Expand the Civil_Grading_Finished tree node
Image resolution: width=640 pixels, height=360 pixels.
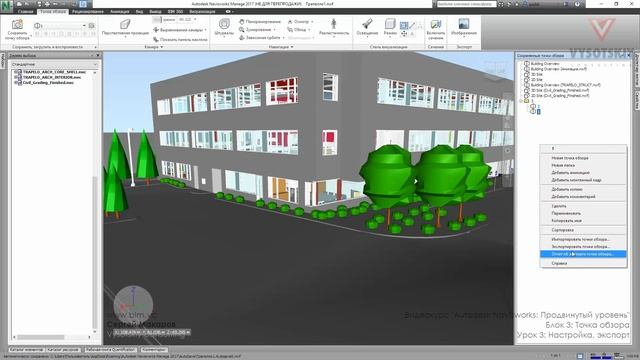15,82
